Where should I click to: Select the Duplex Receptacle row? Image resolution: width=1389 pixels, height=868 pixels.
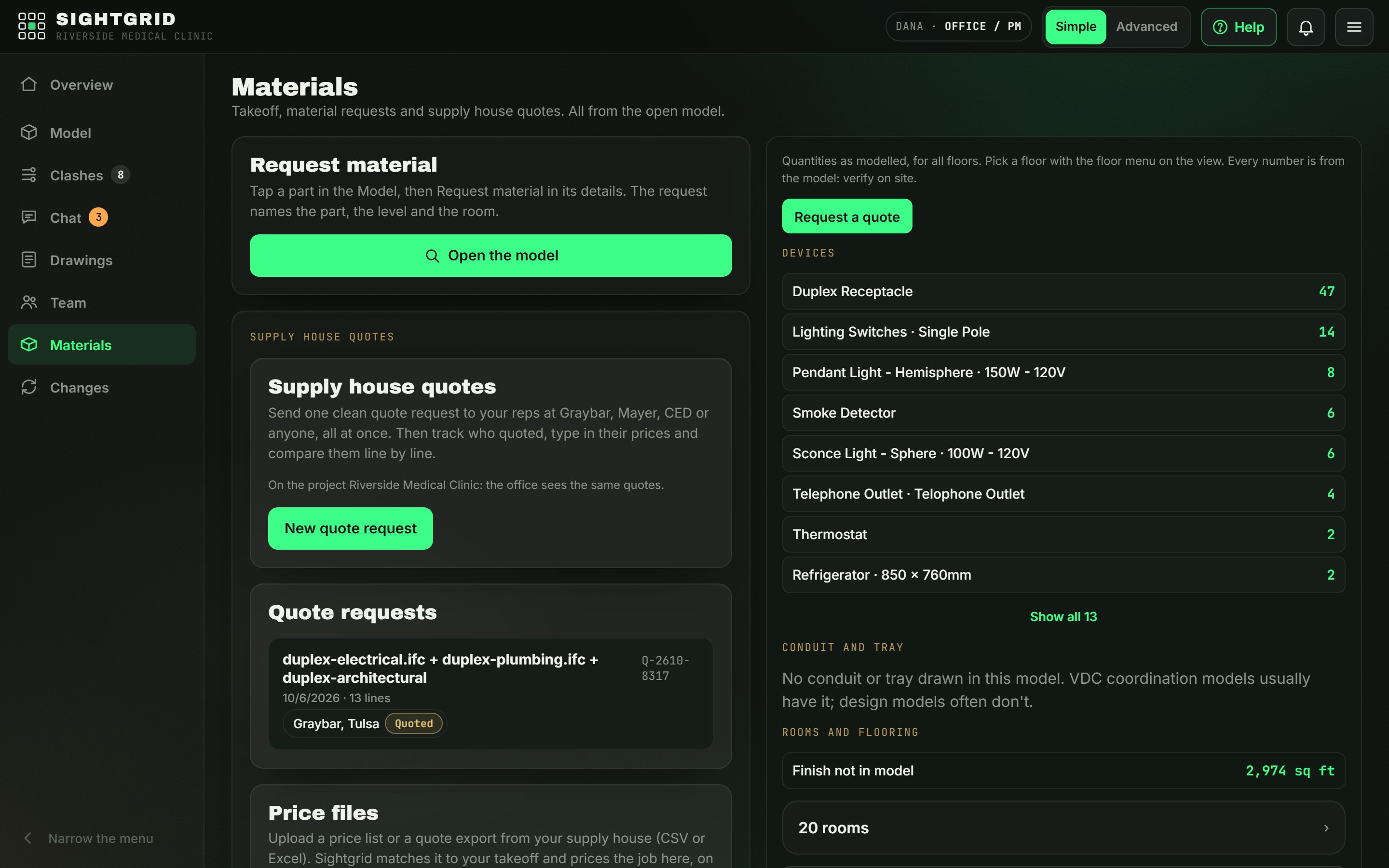(1063, 292)
